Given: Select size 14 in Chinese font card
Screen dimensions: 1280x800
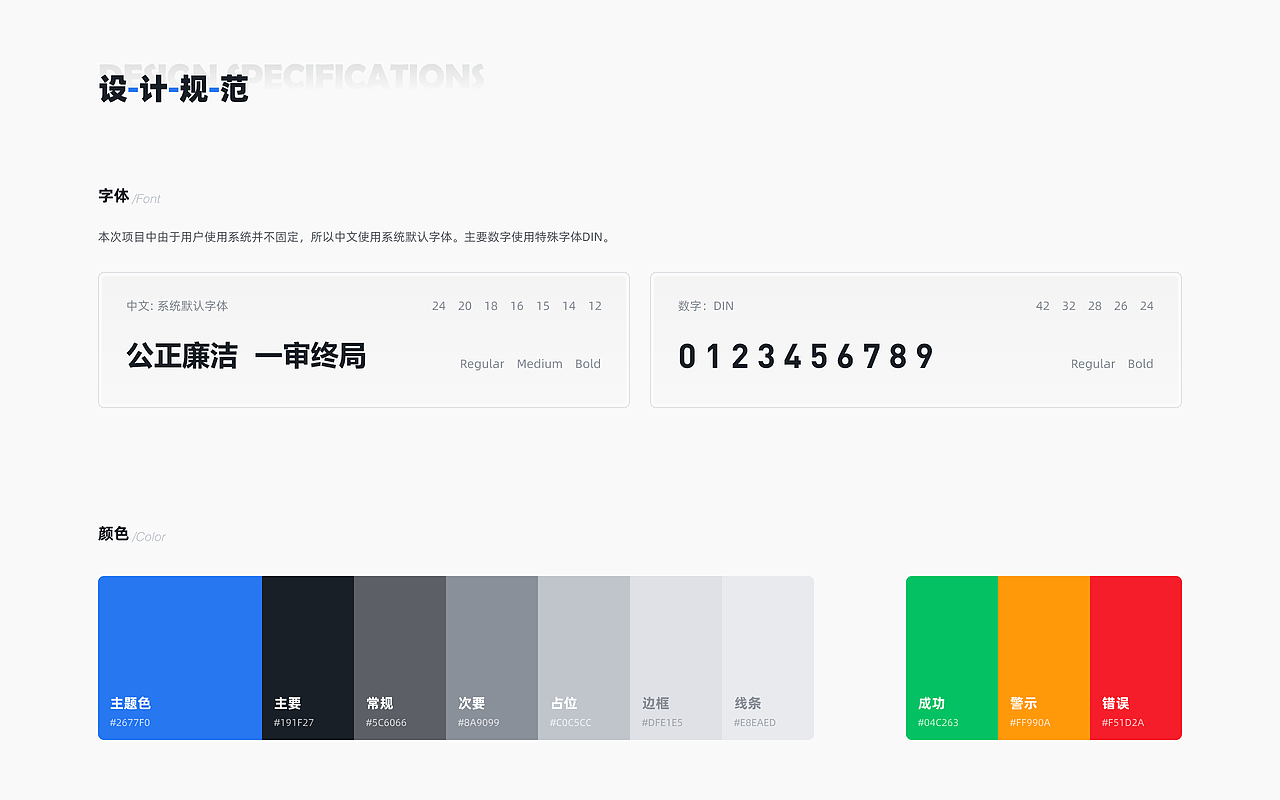Looking at the screenshot, I should click(569, 306).
